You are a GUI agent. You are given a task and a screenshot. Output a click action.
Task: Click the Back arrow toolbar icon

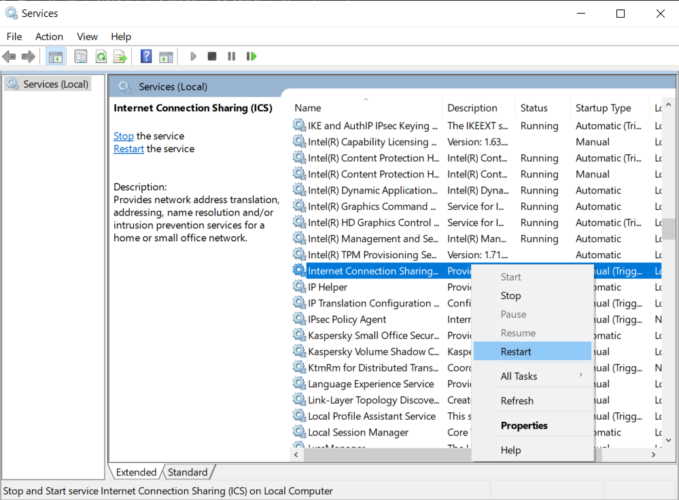tap(9, 56)
